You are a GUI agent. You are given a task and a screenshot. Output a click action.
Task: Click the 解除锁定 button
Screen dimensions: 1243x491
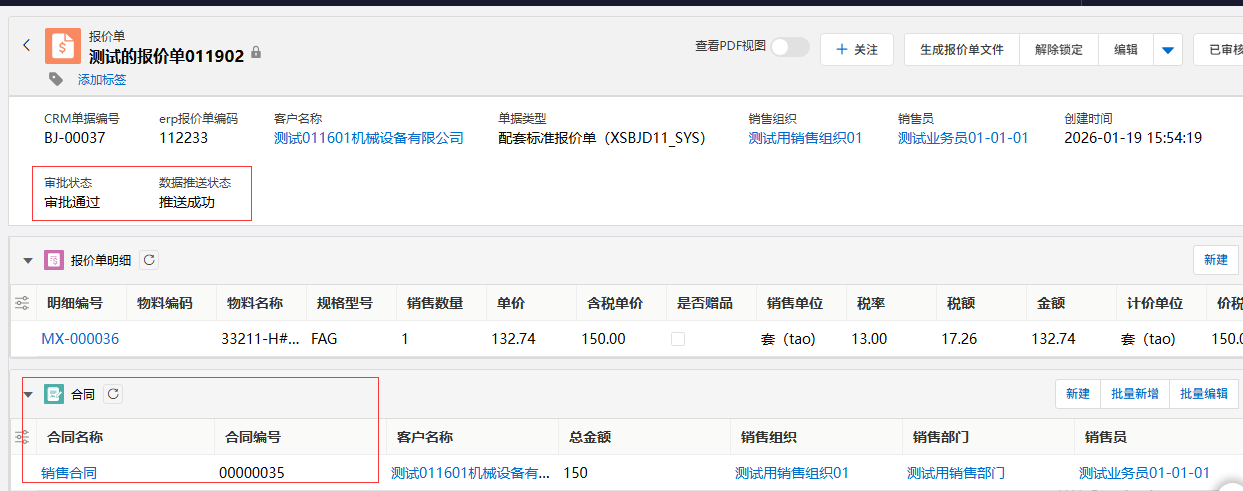coord(1058,49)
